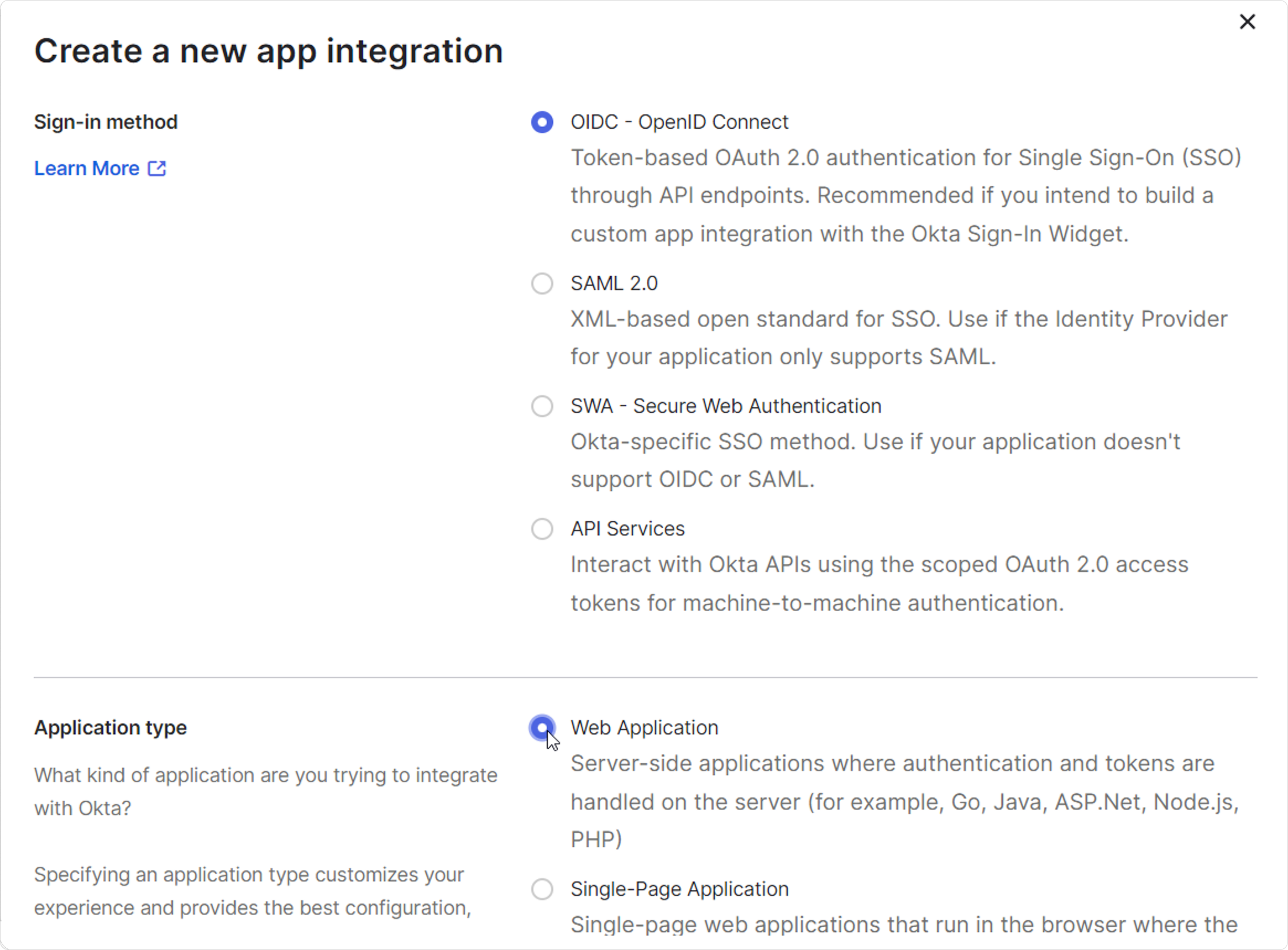Choose the SAML 2.0 radio button
The width and height of the screenshot is (1288, 950).
click(x=542, y=284)
